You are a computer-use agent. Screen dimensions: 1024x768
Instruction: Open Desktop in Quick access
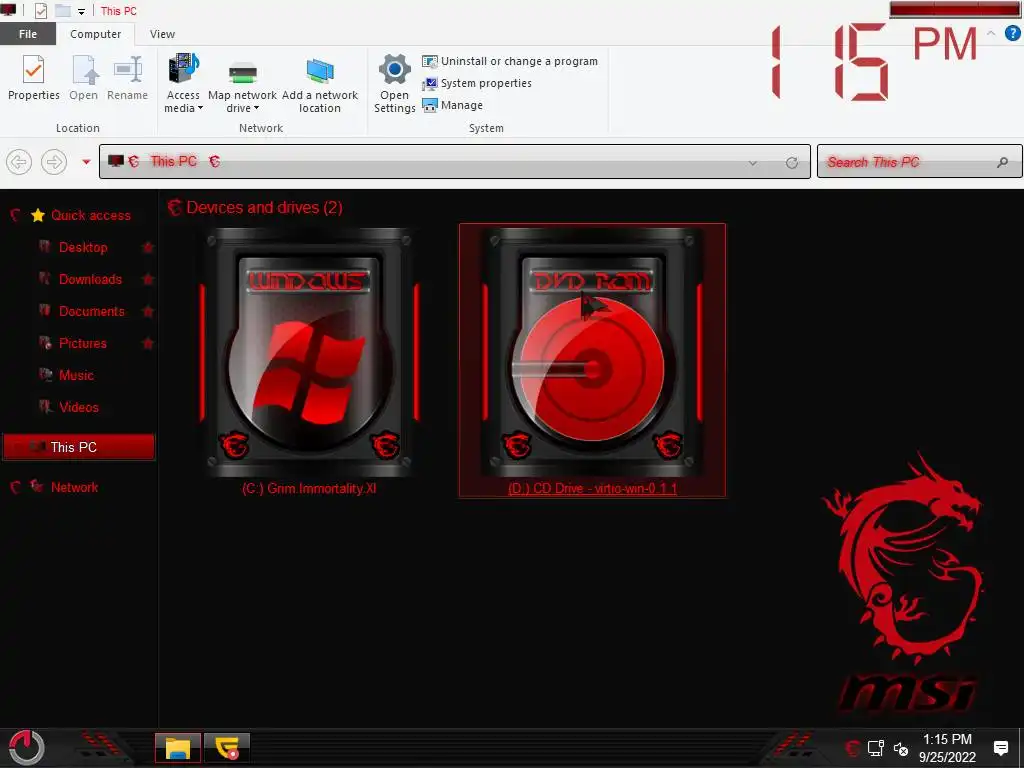click(x=83, y=248)
